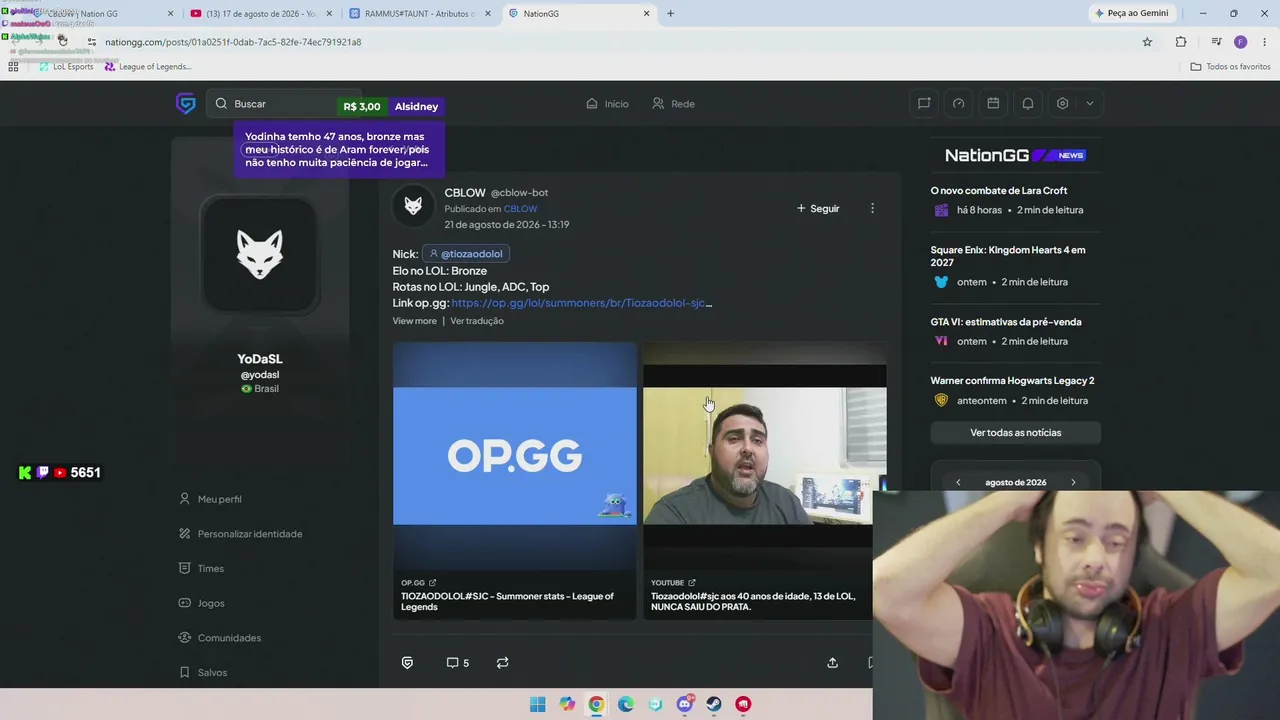Open the op.gg summoner link in the post

(581, 303)
